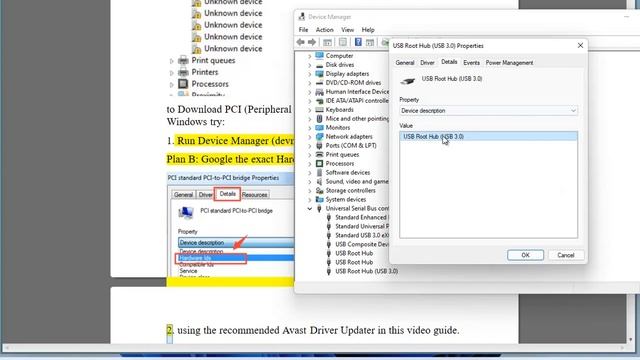The width and height of the screenshot is (640, 360).
Task: Click the Network adapters category icon
Action: 320,137
